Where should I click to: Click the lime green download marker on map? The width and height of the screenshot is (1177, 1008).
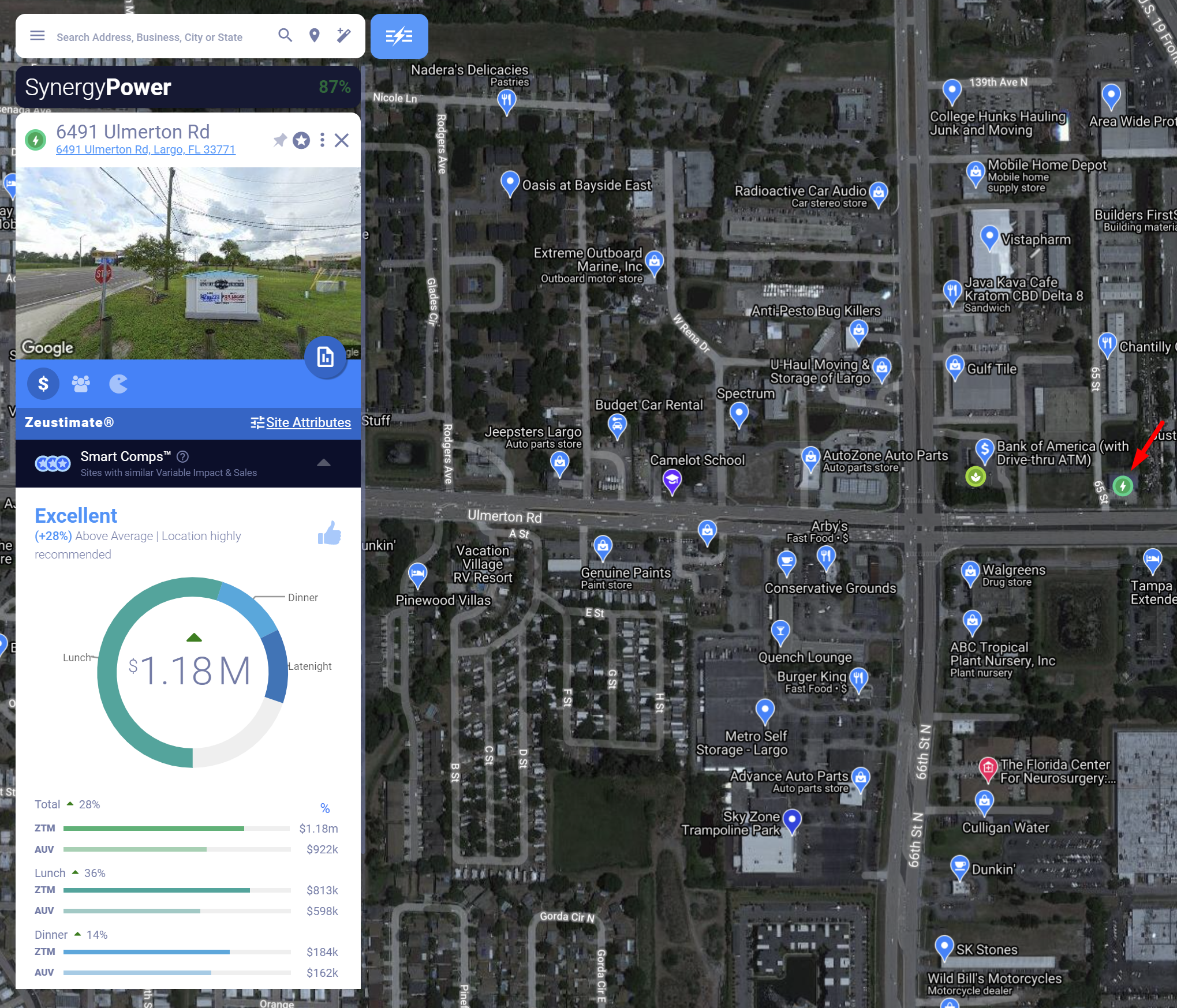click(976, 477)
